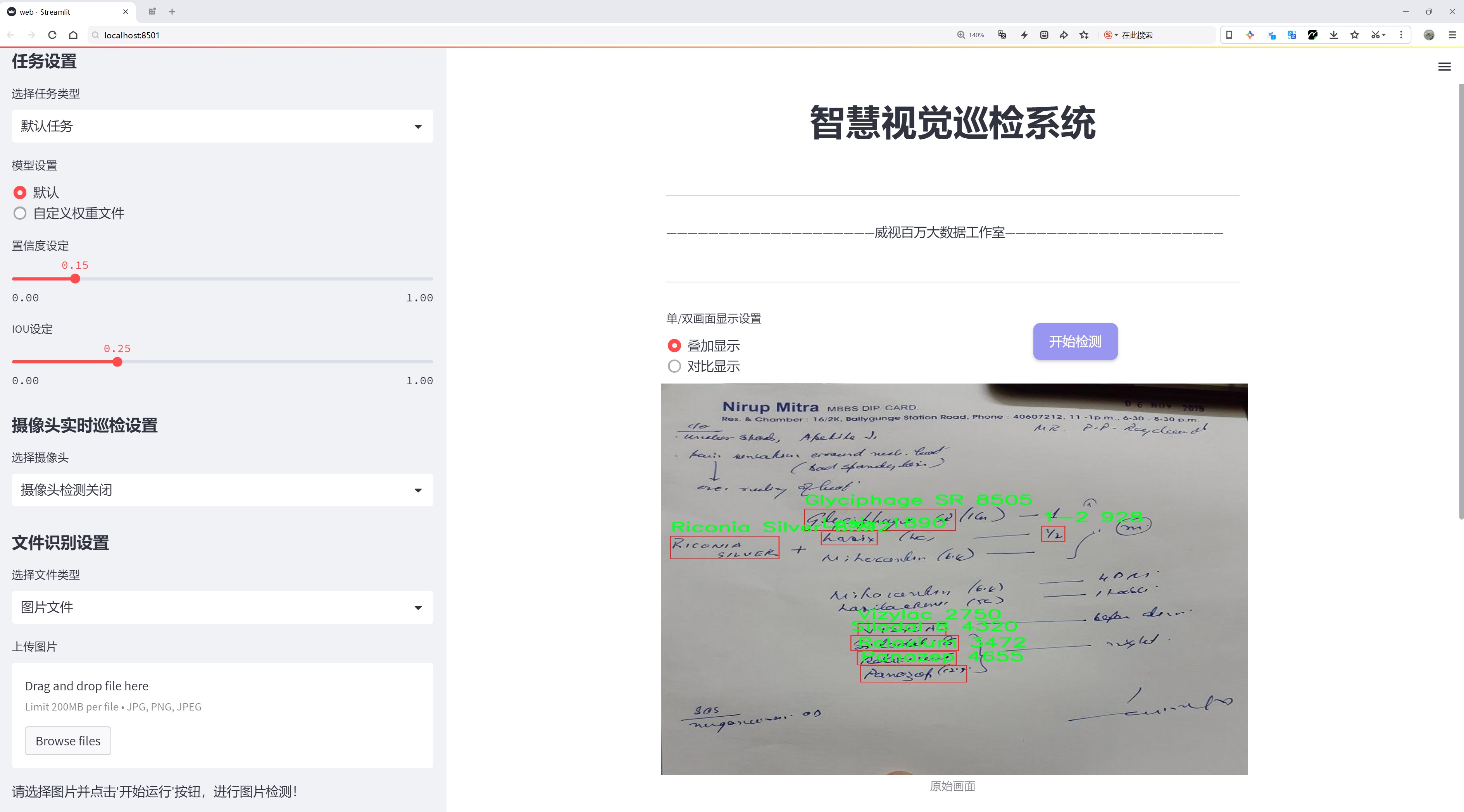The image size is (1464, 812).
Task: Open the browser home page
Action: point(73,35)
